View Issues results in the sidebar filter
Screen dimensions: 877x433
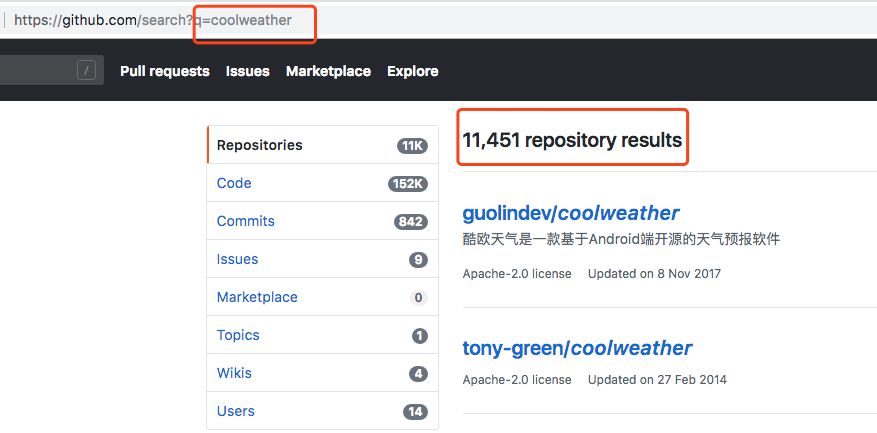pyautogui.click(x=323, y=259)
